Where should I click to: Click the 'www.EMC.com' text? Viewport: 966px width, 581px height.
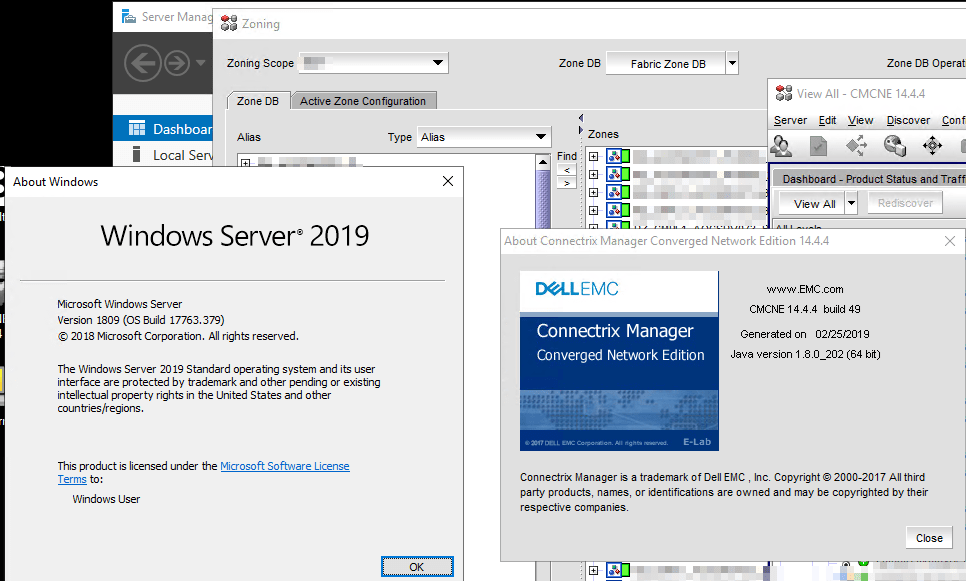805,289
